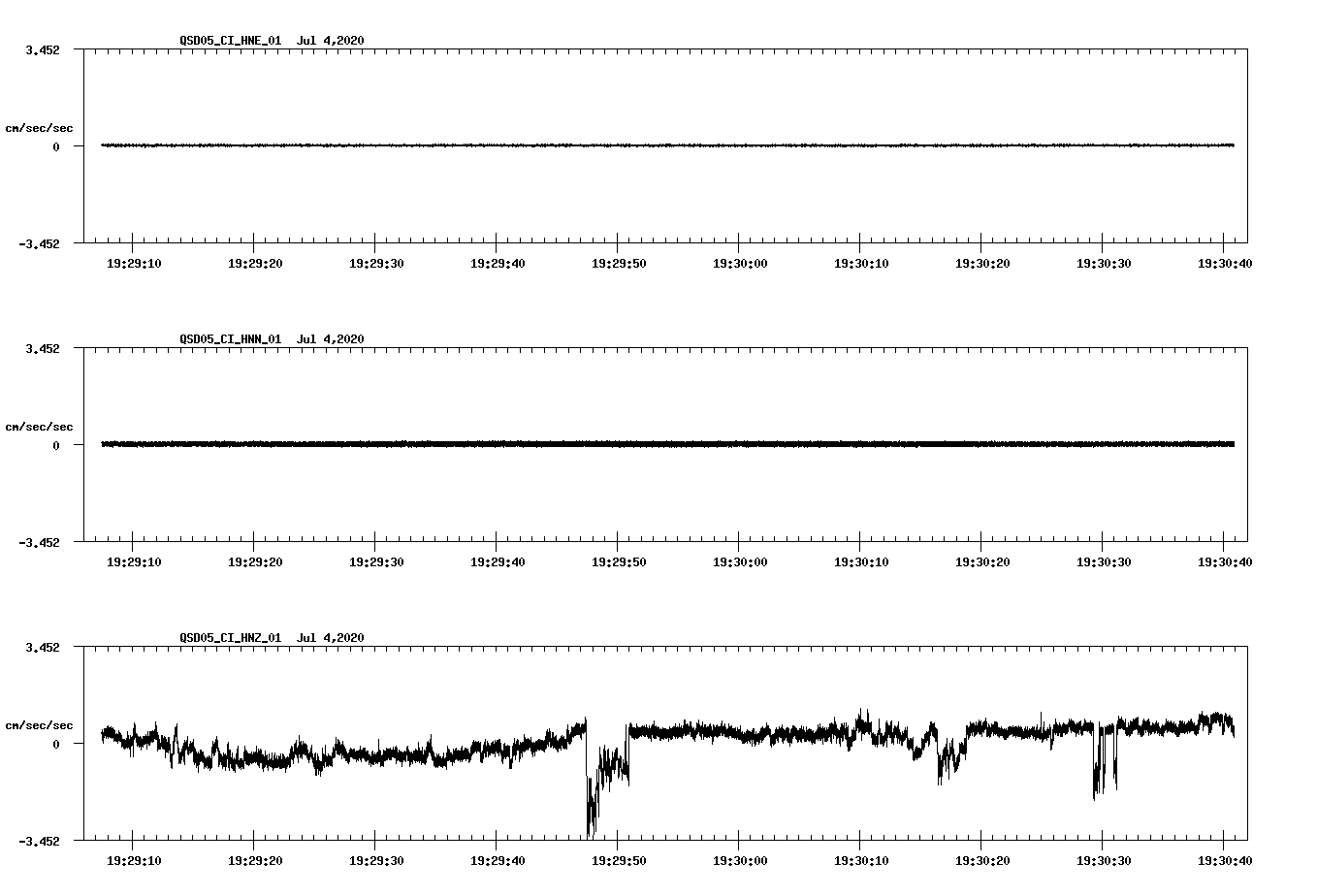
Task: Click the -3.452 lower limit of HNZ plot
Action: click(x=39, y=841)
